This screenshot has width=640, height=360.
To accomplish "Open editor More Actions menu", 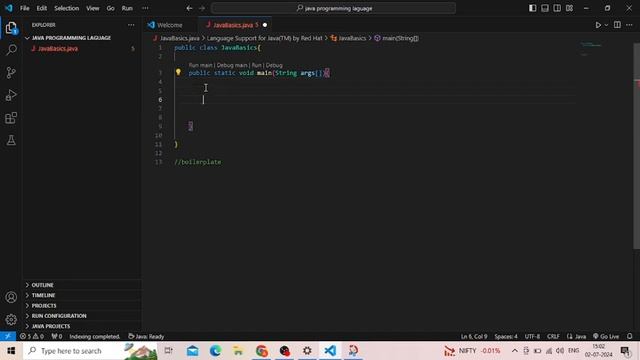I will [629, 25].
